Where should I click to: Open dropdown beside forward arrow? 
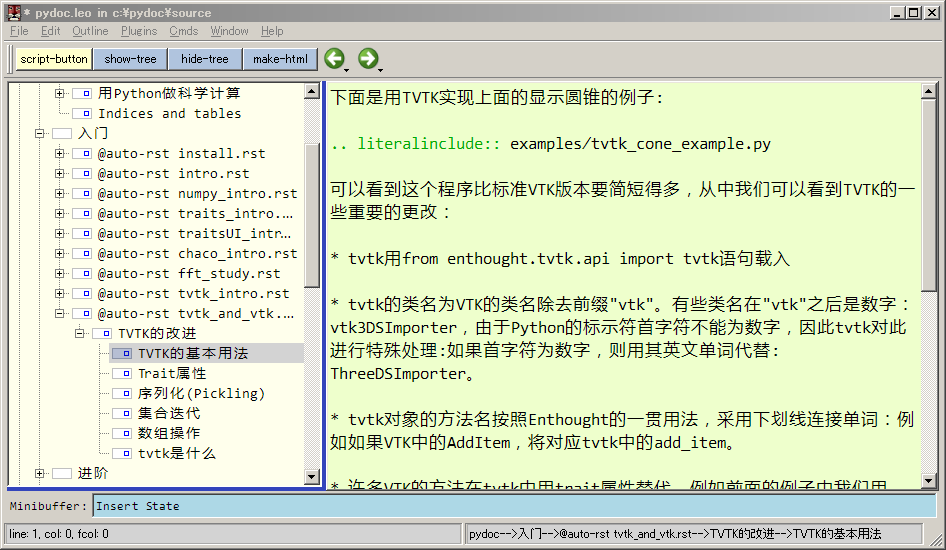[381, 71]
